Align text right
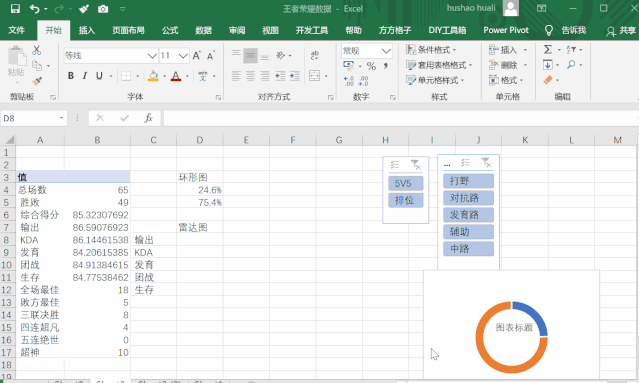 (265, 76)
